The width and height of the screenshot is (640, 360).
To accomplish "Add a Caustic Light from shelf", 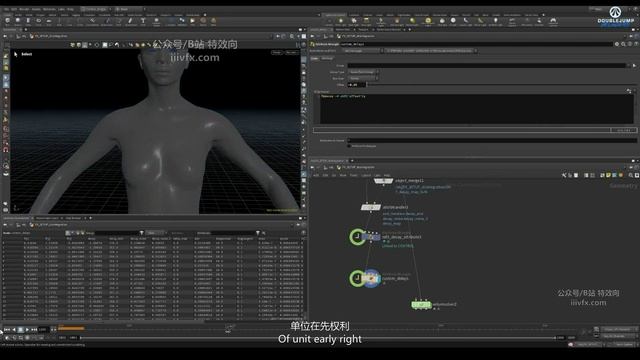I will point(466,21).
